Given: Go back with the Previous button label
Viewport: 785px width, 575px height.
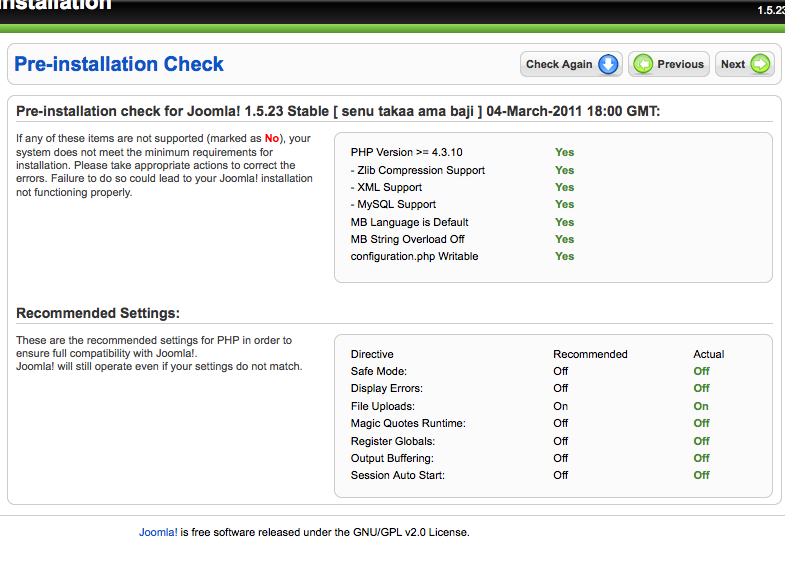Looking at the screenshot, I should coord(680,64).
